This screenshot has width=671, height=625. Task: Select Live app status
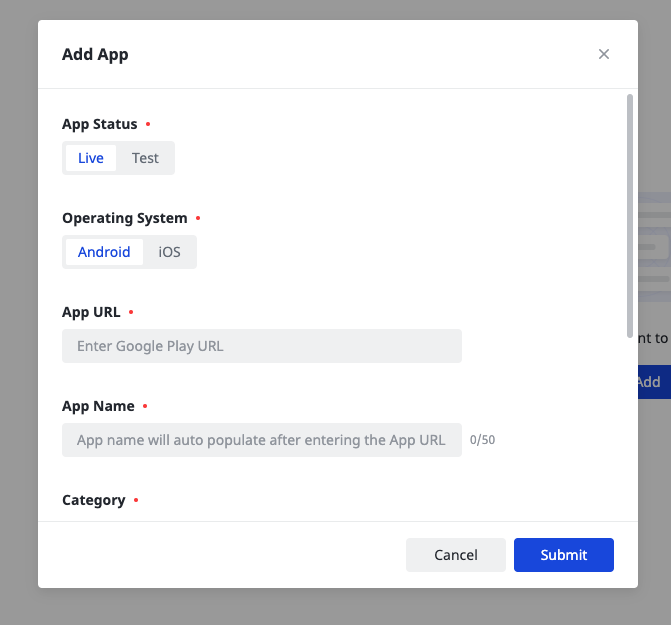(x=91, y=158)
